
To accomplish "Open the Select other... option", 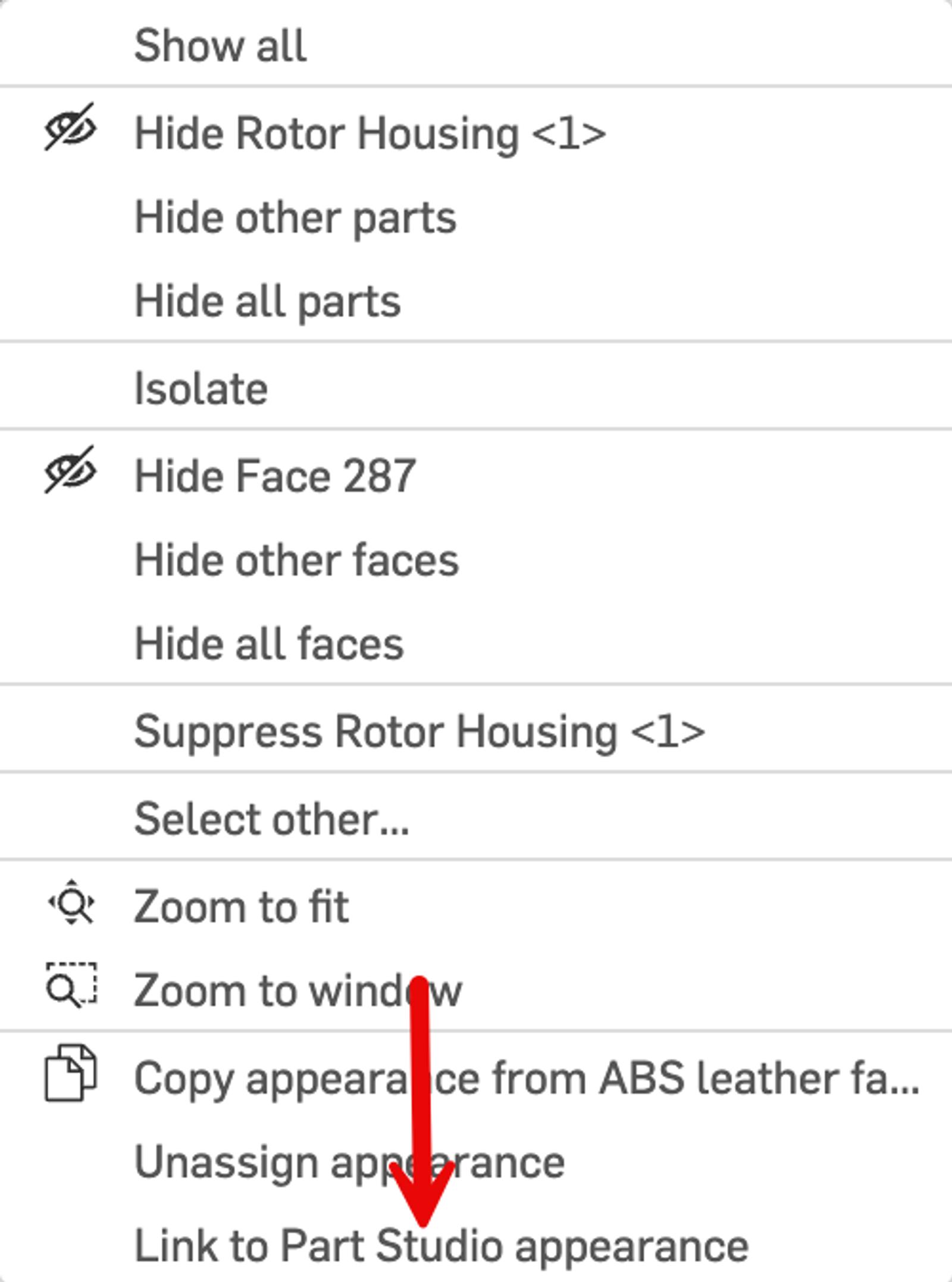I will pyautogui.click(x=271, y=819).
